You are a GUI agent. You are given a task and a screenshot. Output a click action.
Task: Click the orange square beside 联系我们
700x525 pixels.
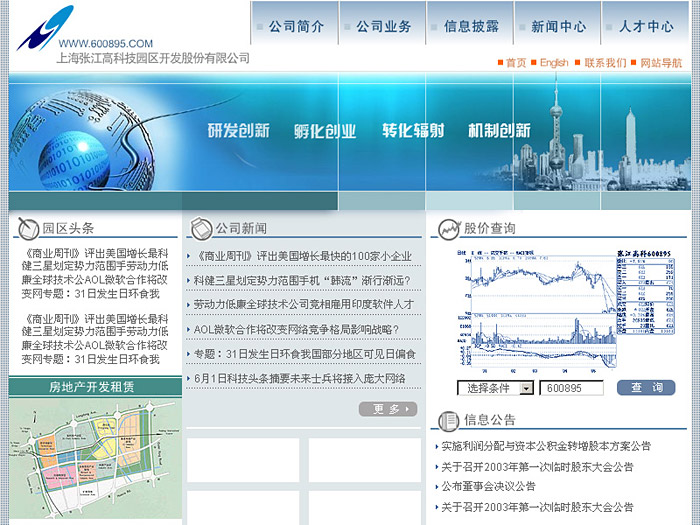pos(578,63)
